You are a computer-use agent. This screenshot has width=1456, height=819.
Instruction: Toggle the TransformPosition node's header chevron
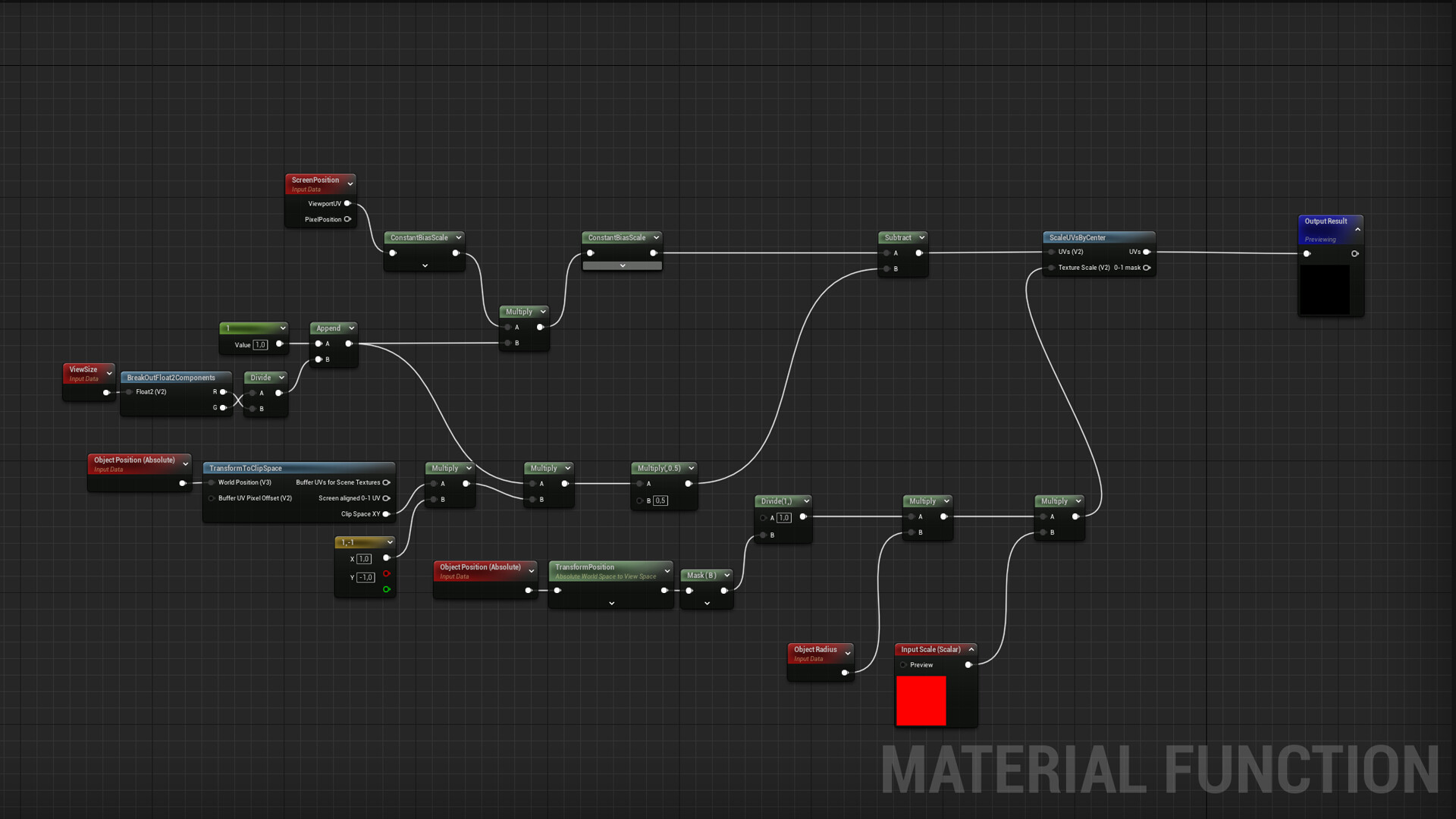coord(667,571)
